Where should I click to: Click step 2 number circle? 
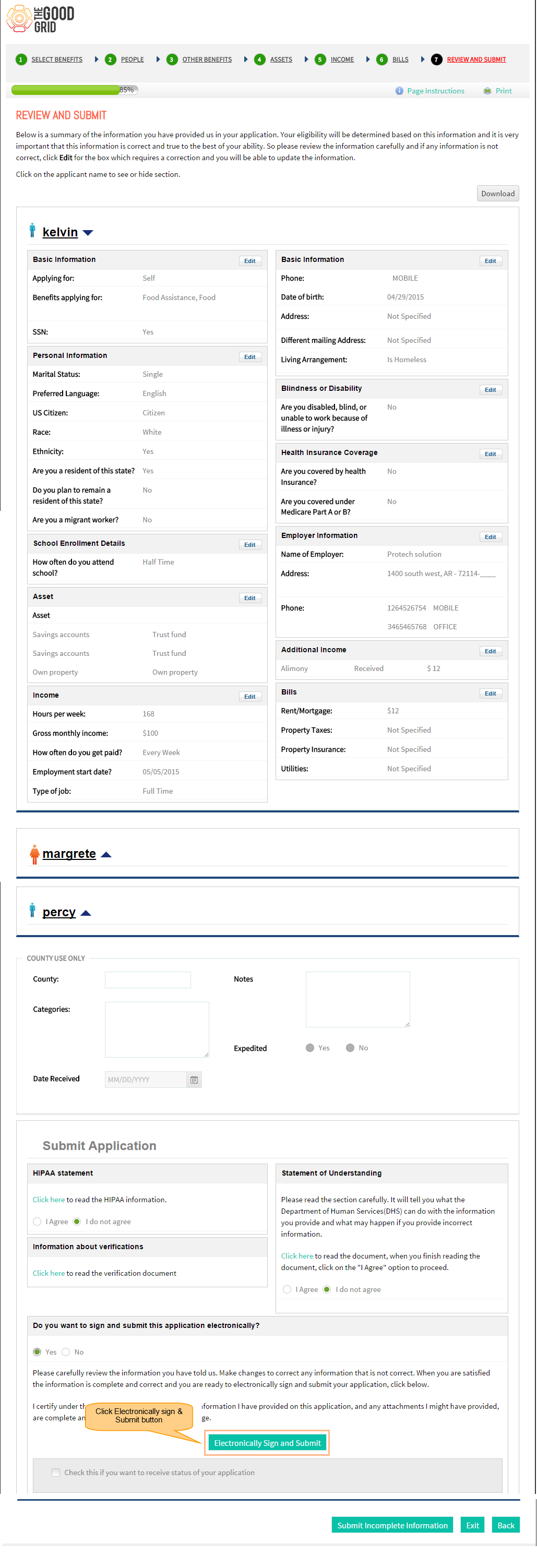tap(110, 59)
